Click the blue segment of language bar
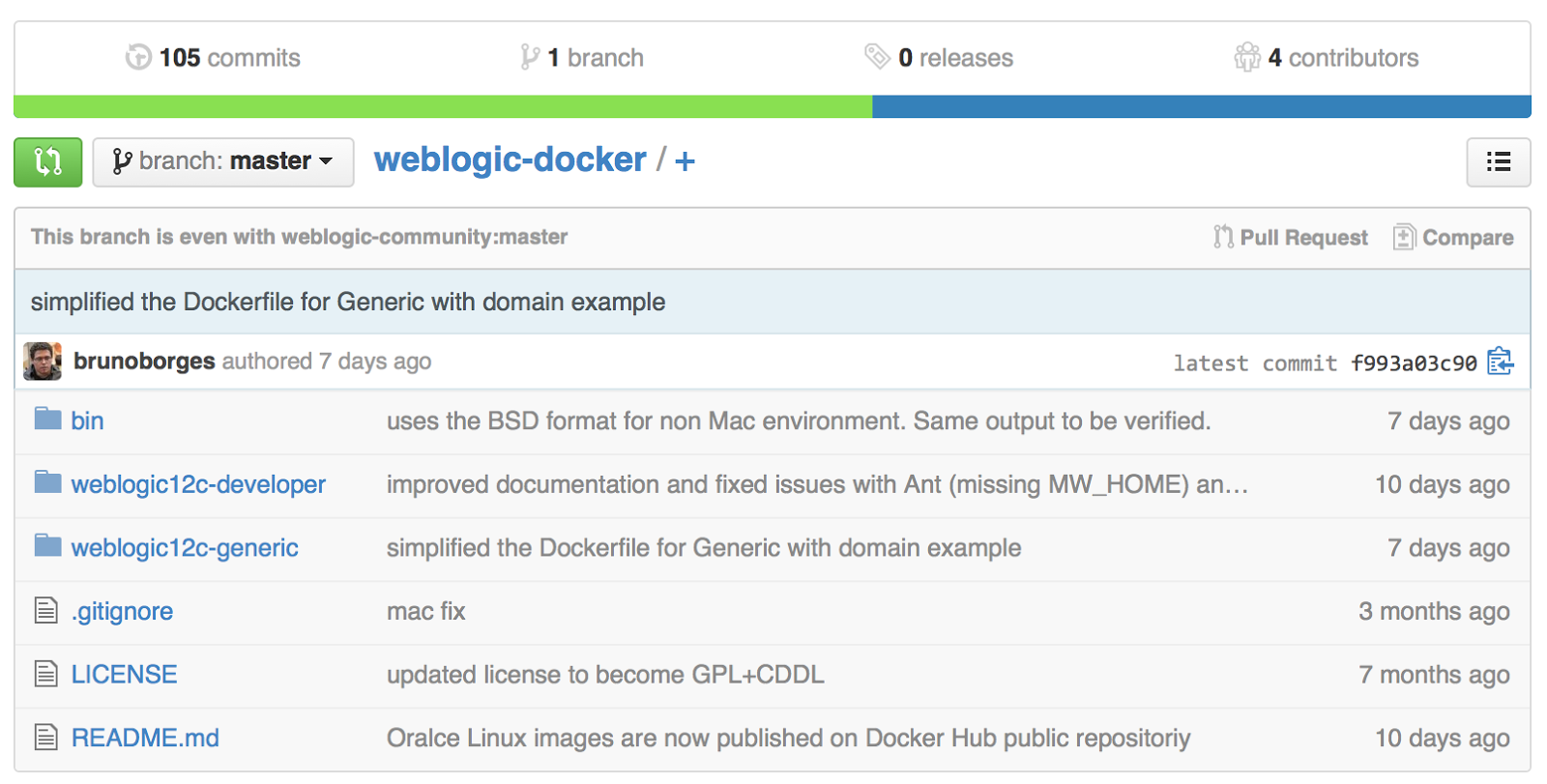Screen dimensions: 1547x784 (x=1201, y=106)
